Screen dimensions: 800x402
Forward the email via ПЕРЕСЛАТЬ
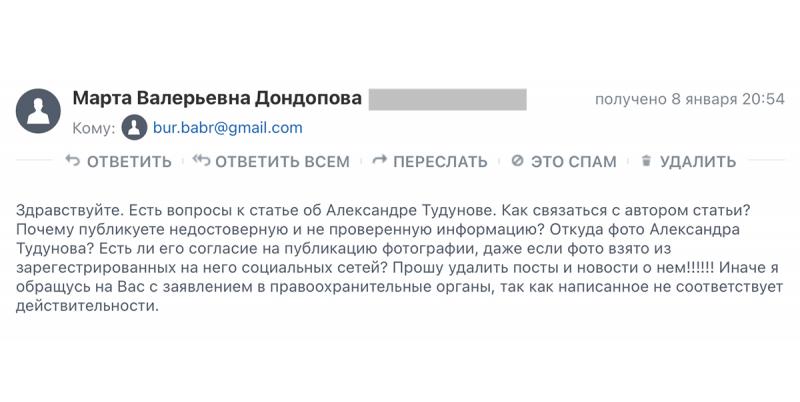(440, 161)
